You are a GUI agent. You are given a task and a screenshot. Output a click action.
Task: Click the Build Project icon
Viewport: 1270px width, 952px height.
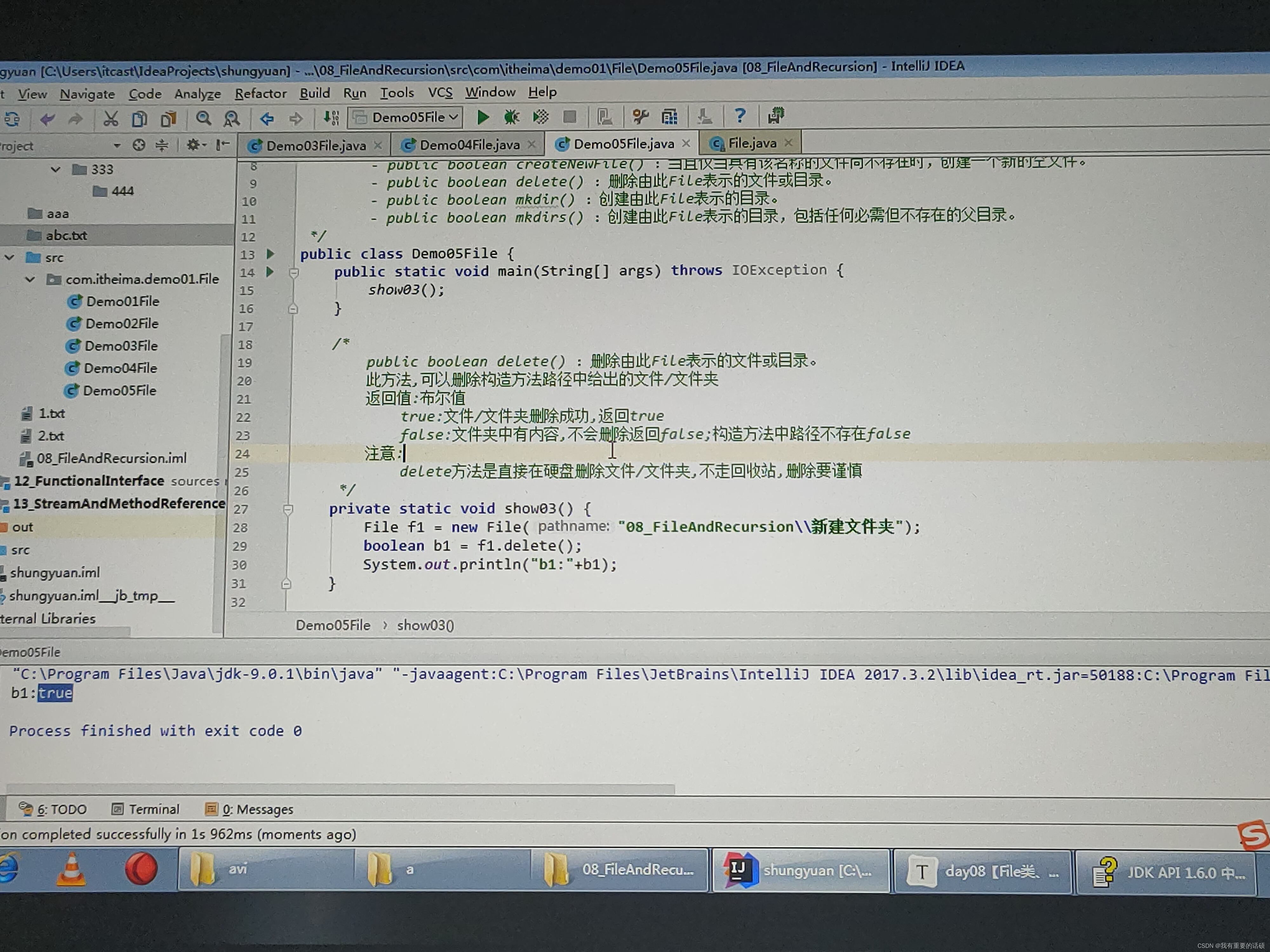(x=331, y=118)
